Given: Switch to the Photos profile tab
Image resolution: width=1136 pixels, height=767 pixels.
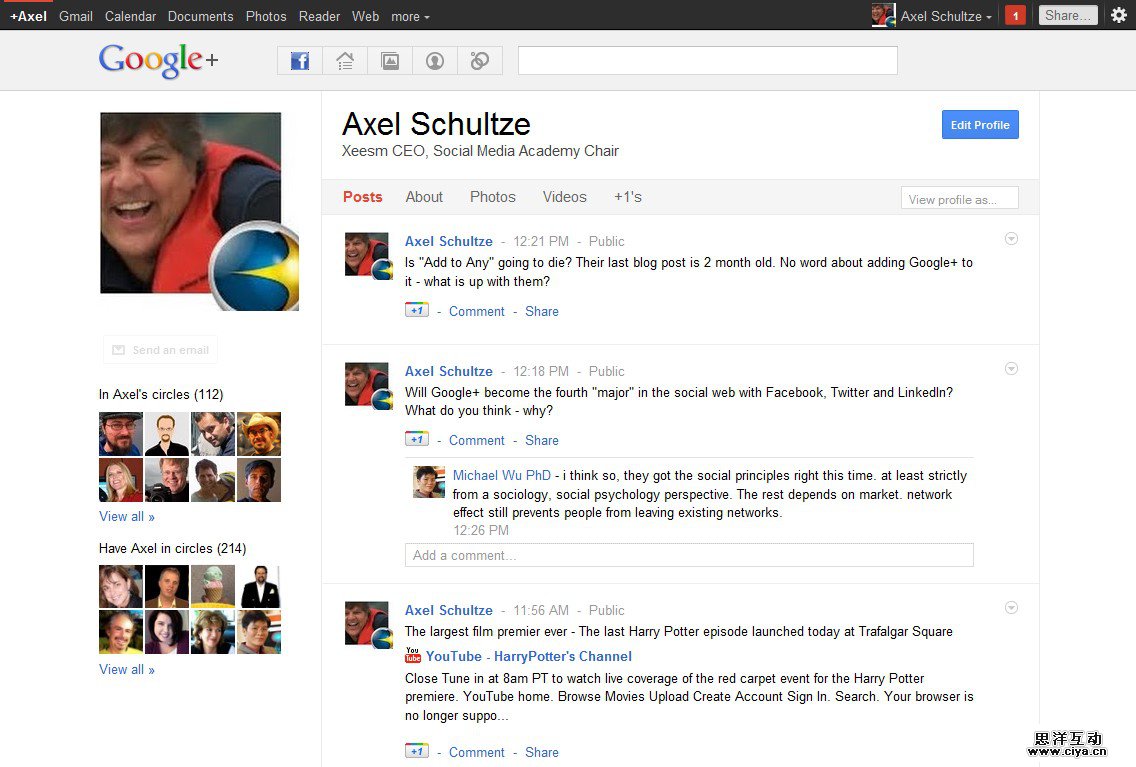Looking at the screenshot, I should pos(493,197).
